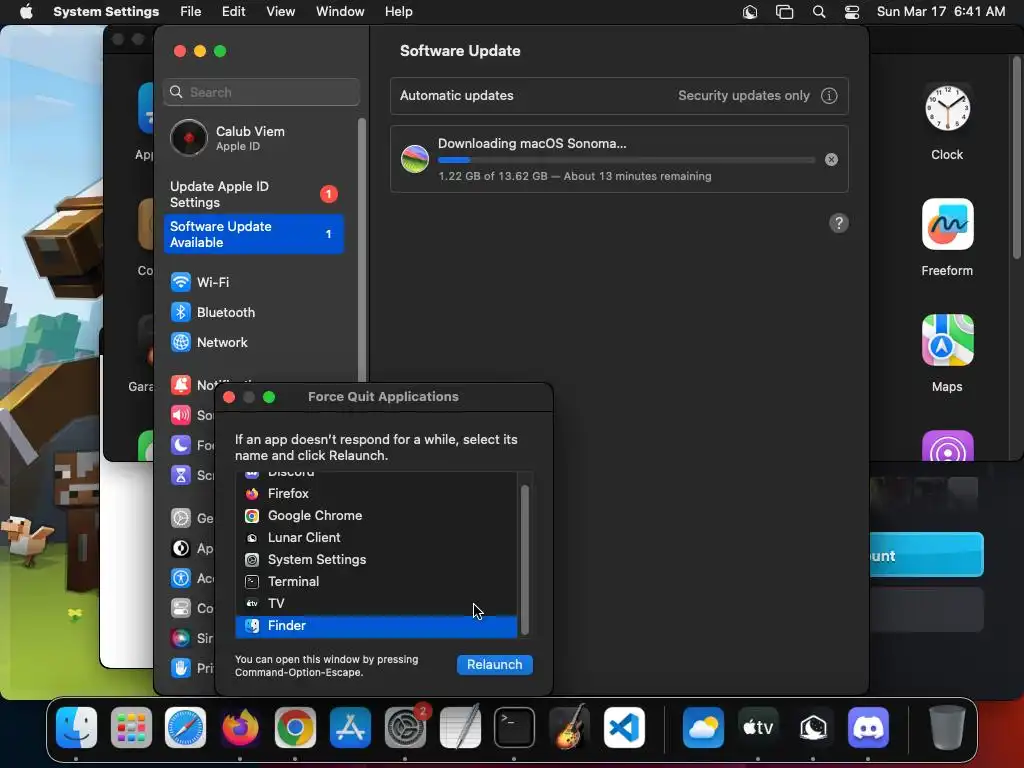This screenshot has height=768, width=1024.
Task: Open Calub Viem Apple ID settings
Action: 255,138
